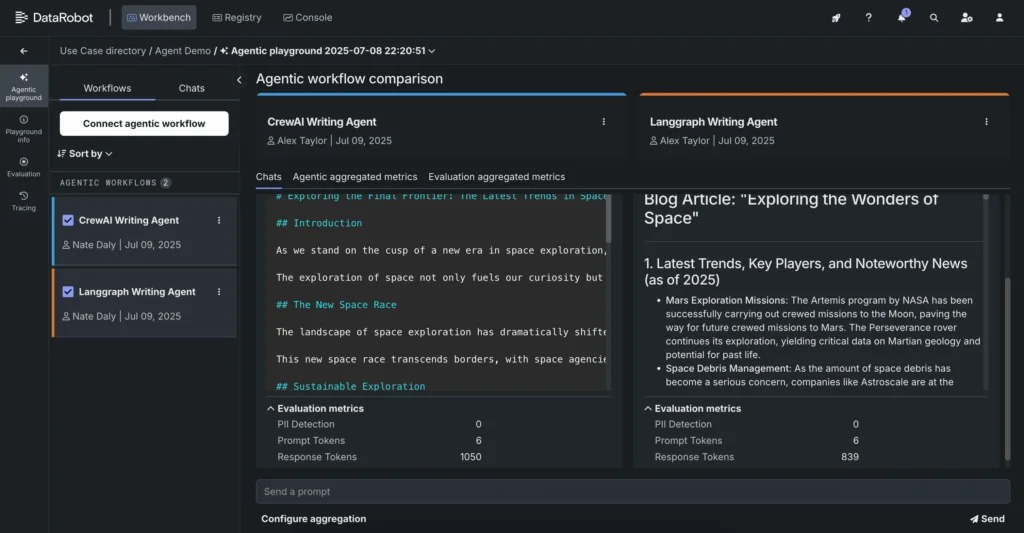Click the Send a prompt input field
The height and width of the screenshot is (533, 1024).
tap(632, 491)
